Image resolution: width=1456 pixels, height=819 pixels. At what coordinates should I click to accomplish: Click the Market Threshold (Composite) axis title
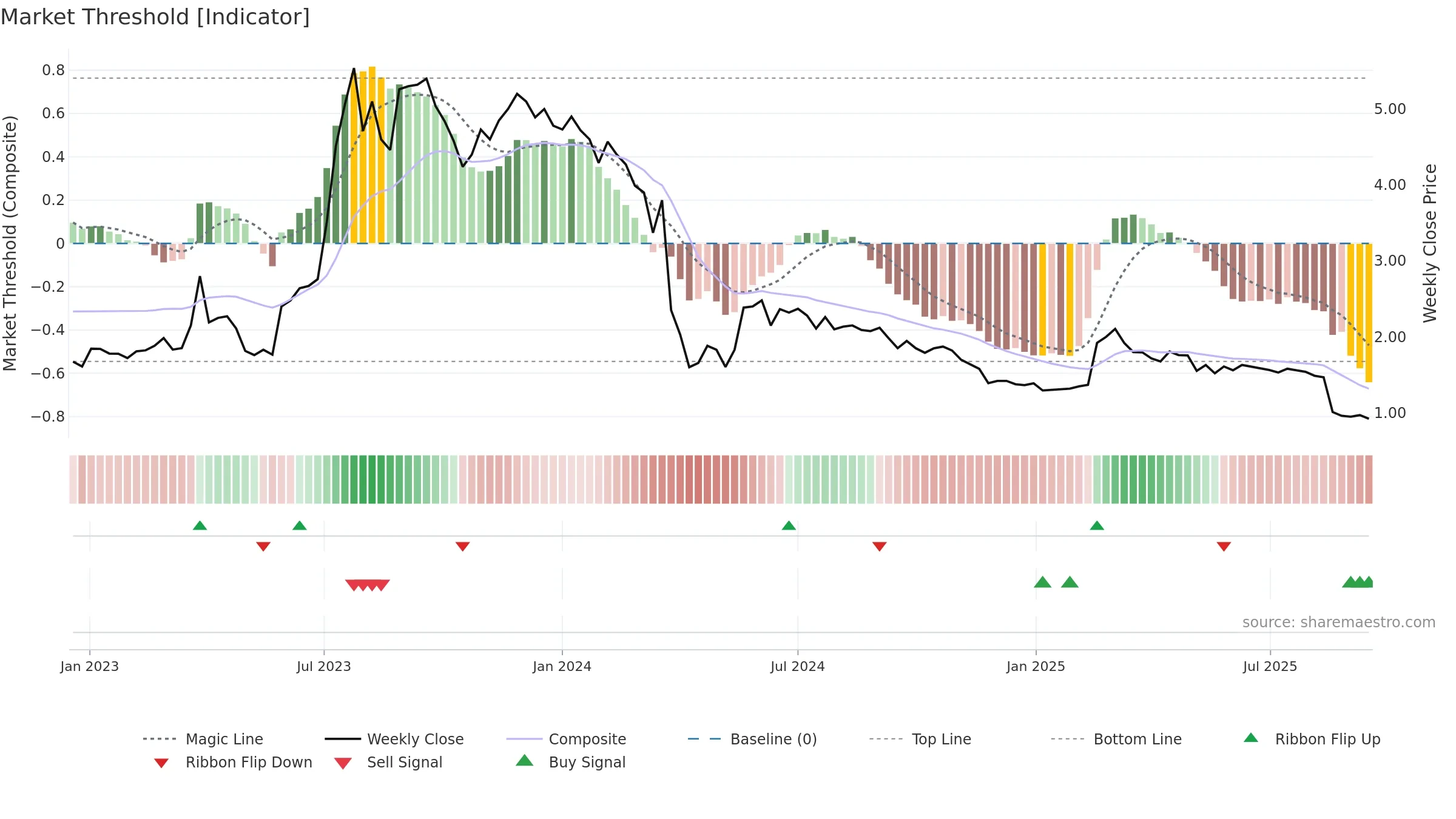[10, 243]
